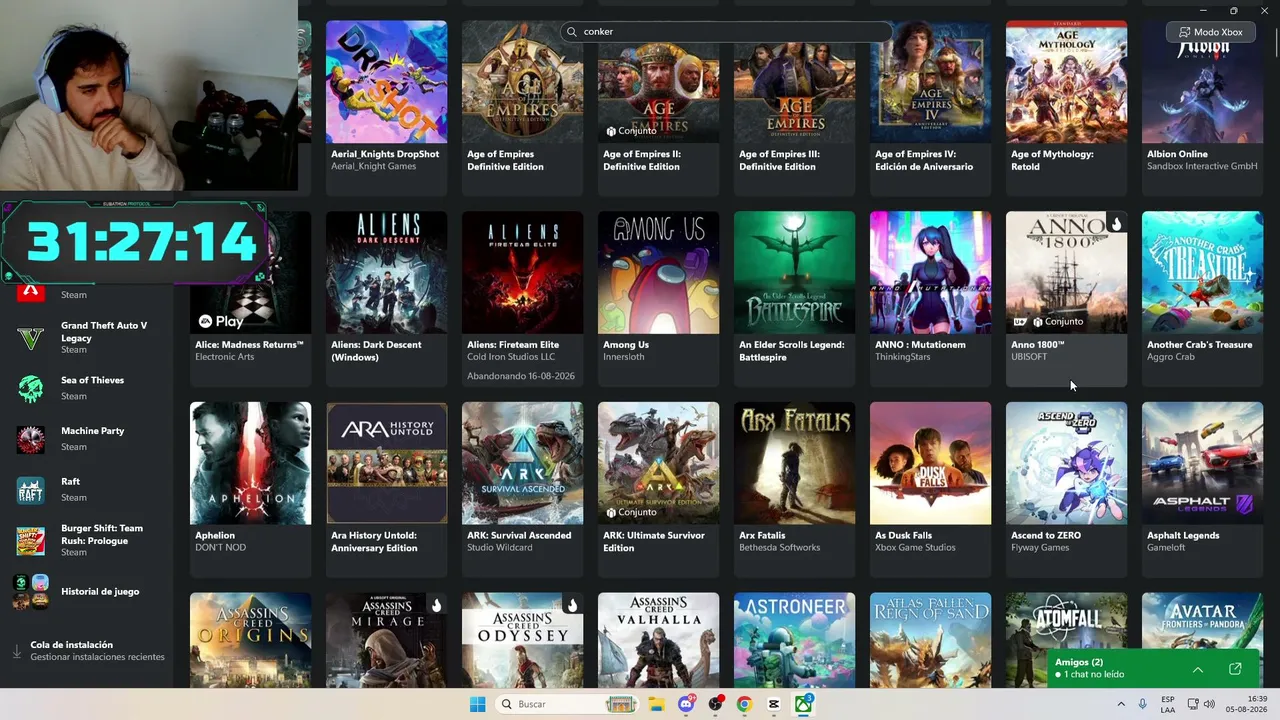Open Asphalt Legends game tile
Image resolution: width=1280 pixels, height=720 pixels.
pyautogui.click(x=1202, y=490)
